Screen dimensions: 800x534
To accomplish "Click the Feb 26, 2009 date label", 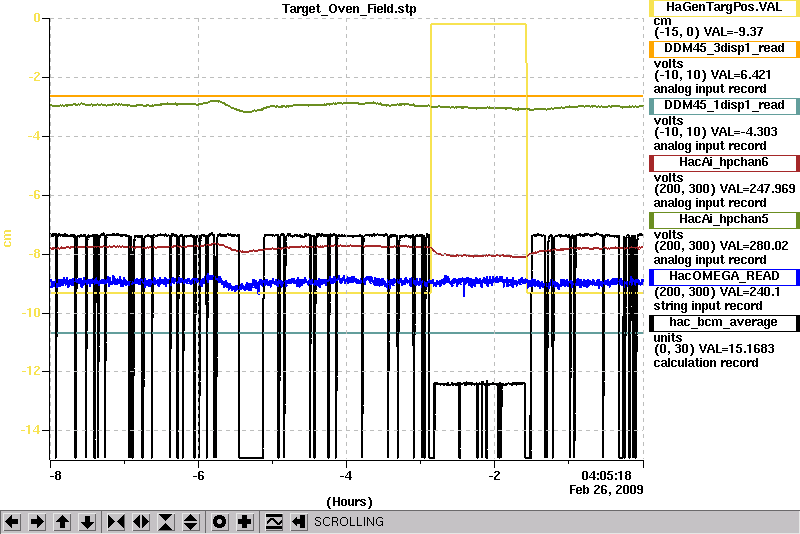I will point(606,490).
